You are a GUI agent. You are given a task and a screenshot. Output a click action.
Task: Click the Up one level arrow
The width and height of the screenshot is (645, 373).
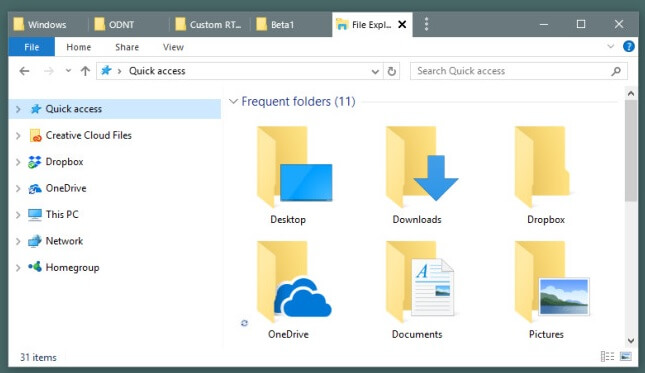[85, 71]
